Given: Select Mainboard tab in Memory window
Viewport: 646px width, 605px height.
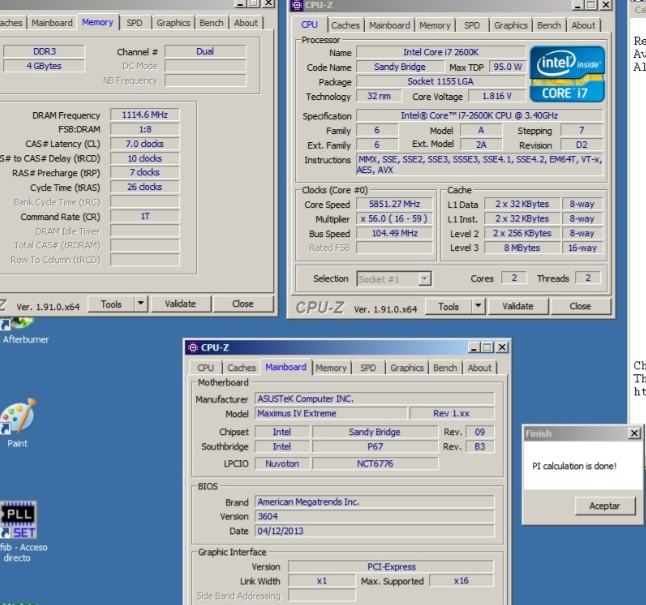Looking at the screenshot, I should point(52,23).
